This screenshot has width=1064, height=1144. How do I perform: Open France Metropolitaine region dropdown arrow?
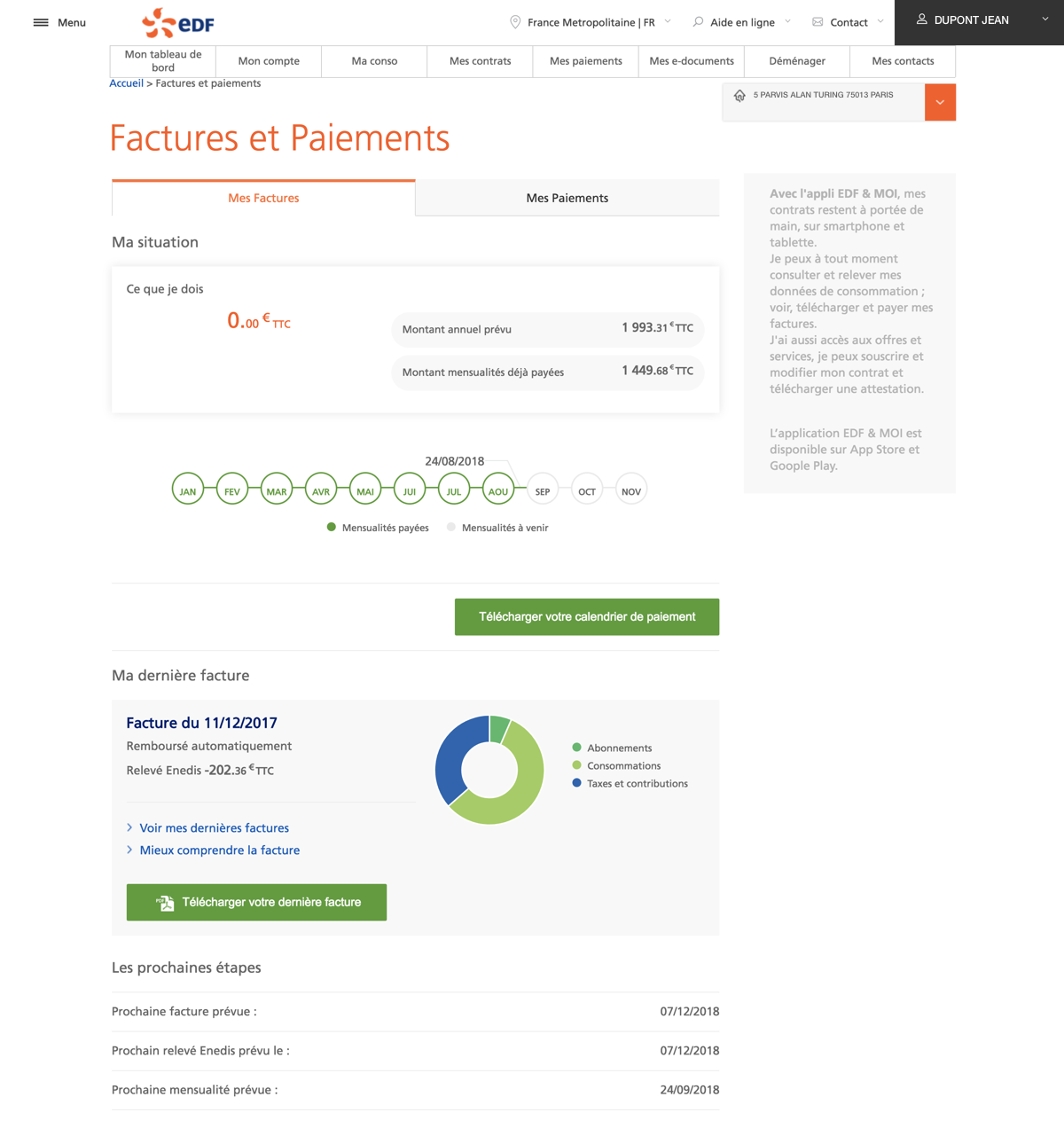[x=668, y=22]
